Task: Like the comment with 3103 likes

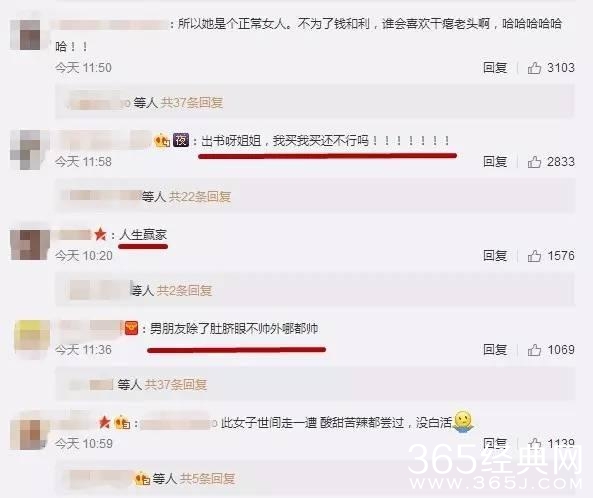Action: [x=534, y=68]
